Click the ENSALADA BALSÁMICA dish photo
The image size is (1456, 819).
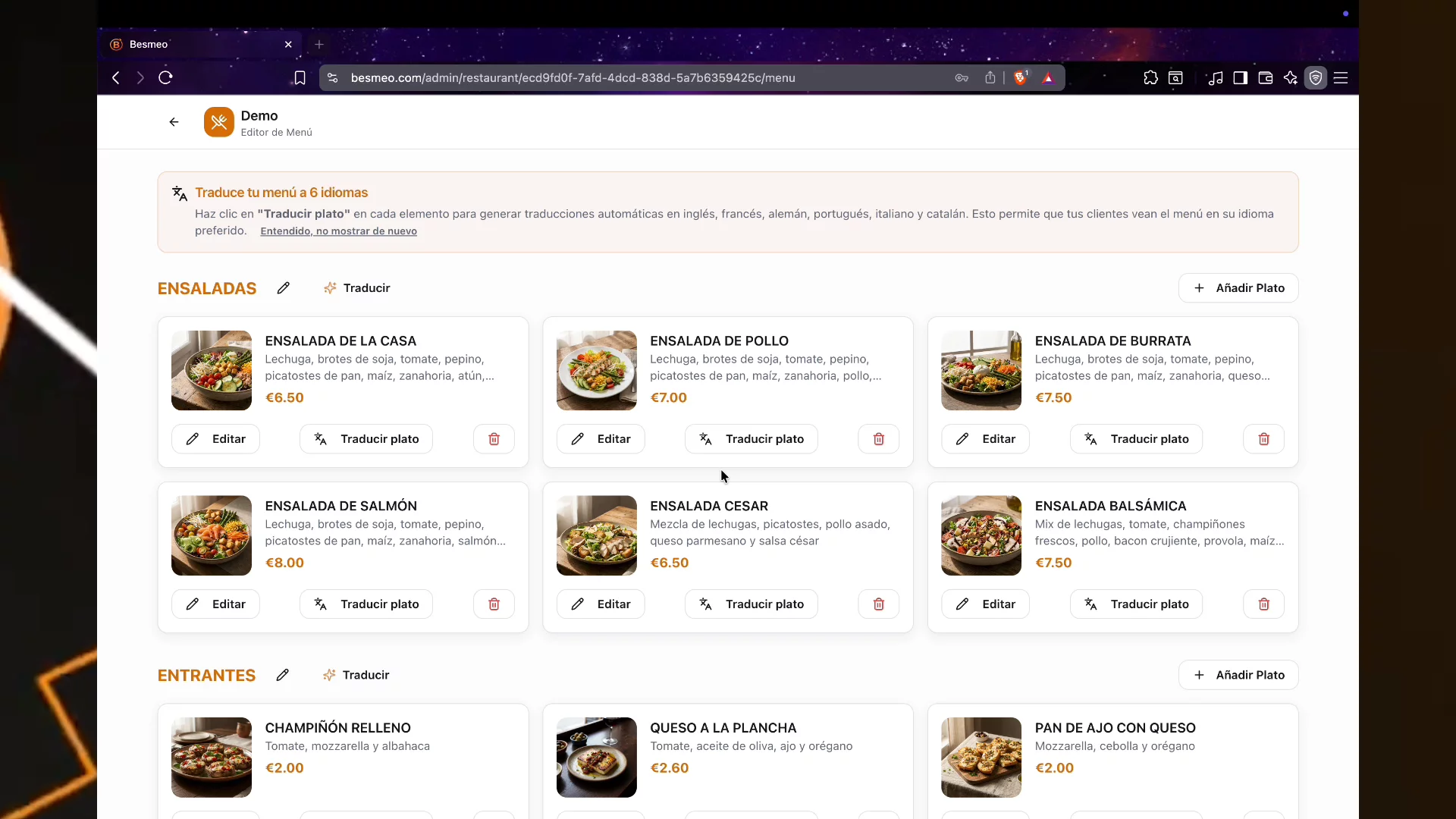pos(981,535)
